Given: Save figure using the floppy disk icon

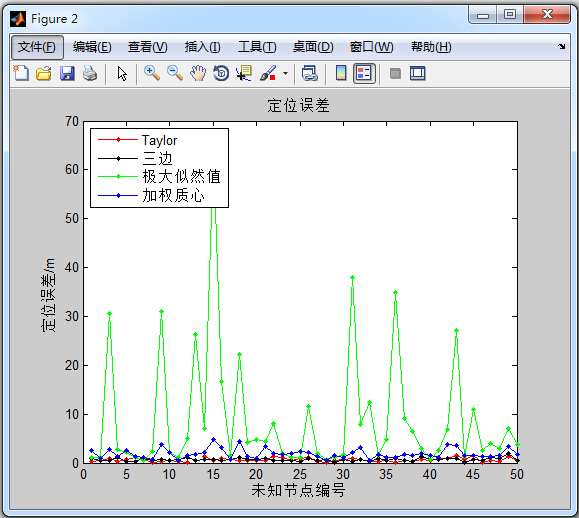Looking at the screenshot, I should [67, 73].
